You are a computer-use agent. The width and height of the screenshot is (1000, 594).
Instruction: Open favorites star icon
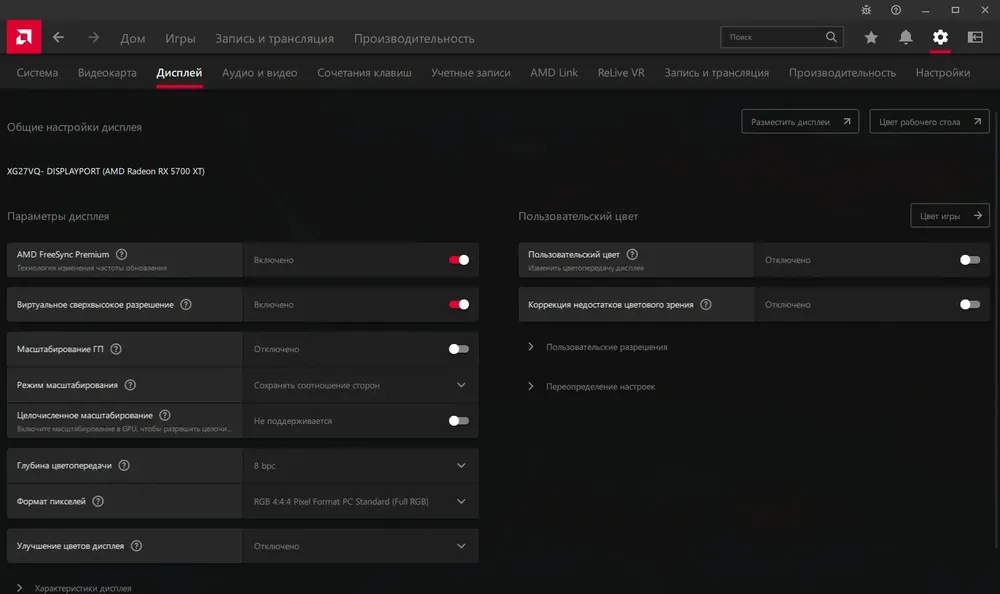tap(871, 38)
